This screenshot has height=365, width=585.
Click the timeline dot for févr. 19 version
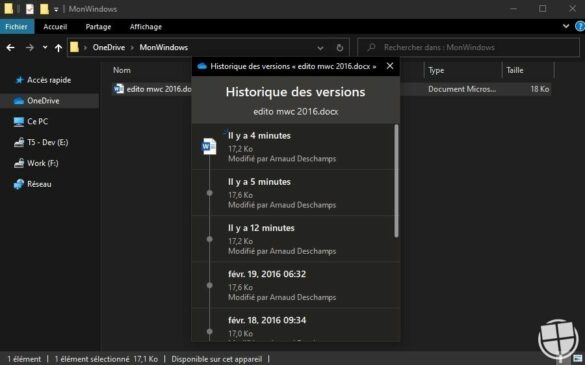coord(210,285)
